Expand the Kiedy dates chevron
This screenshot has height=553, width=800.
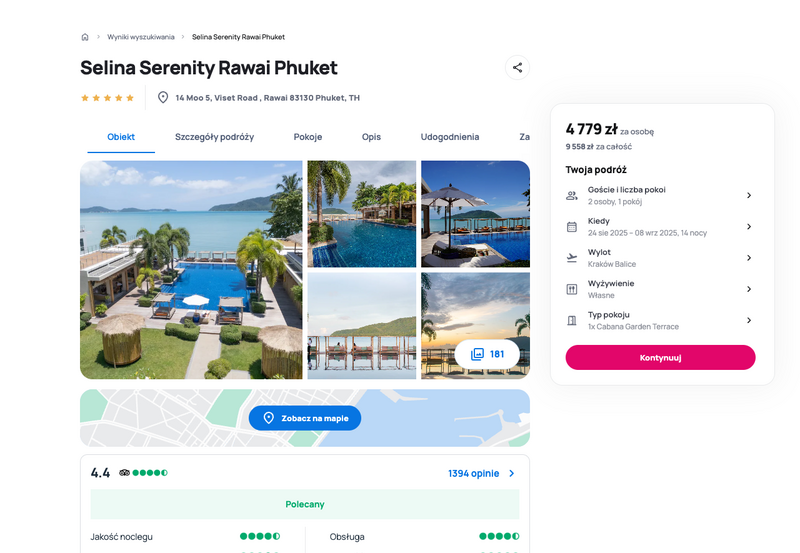[x=749, y=227]
